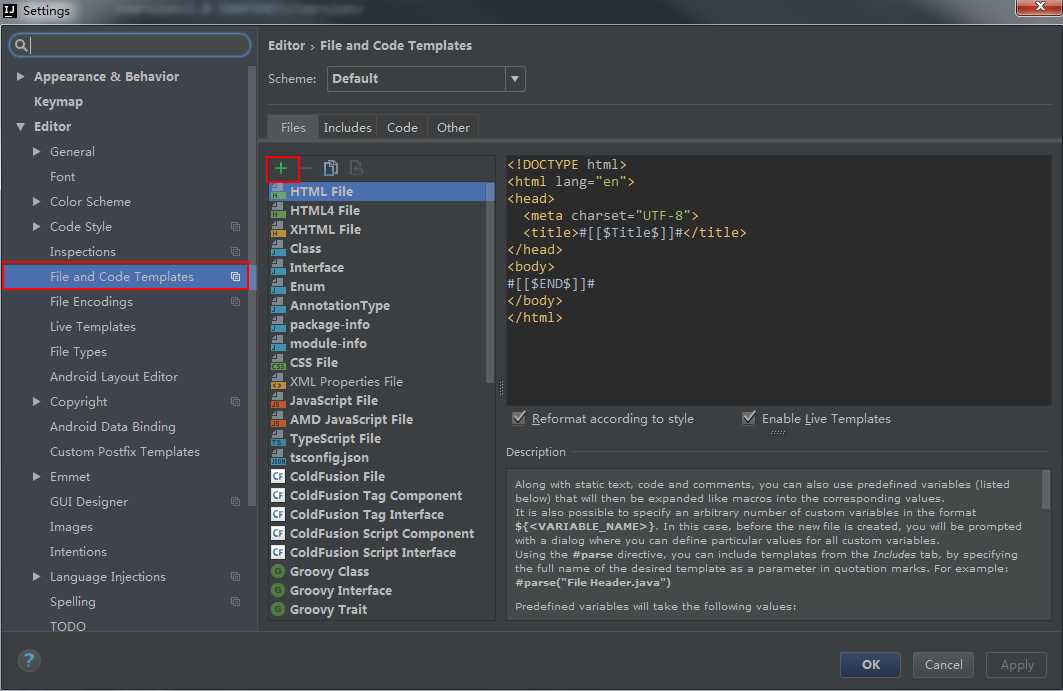Click the XHTML File template icon
The image size is (1063, 691).
[x=278, y=230]
